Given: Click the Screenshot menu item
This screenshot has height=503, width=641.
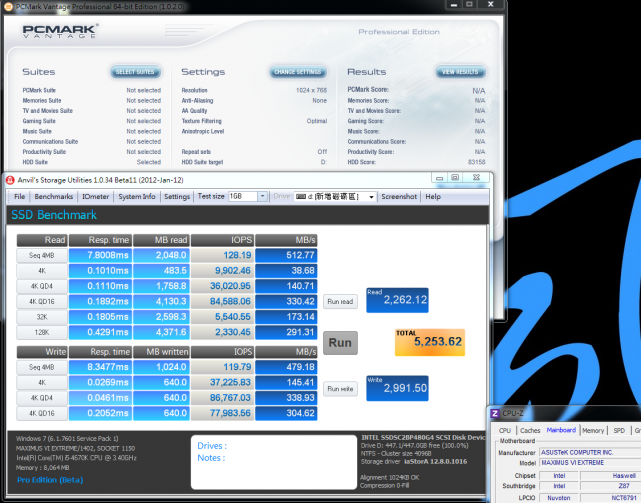Looking at the screenshot, I should pos(399,197).
